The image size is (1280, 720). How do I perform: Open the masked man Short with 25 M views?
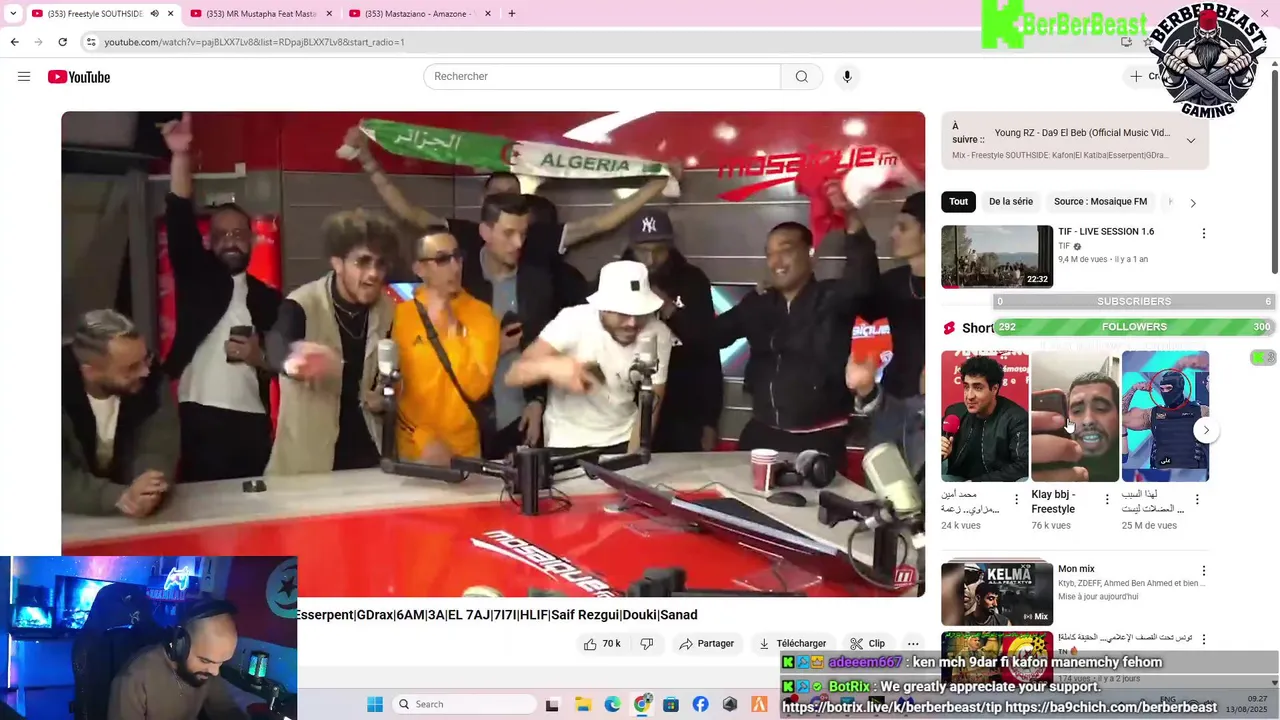pos(1165,416)
